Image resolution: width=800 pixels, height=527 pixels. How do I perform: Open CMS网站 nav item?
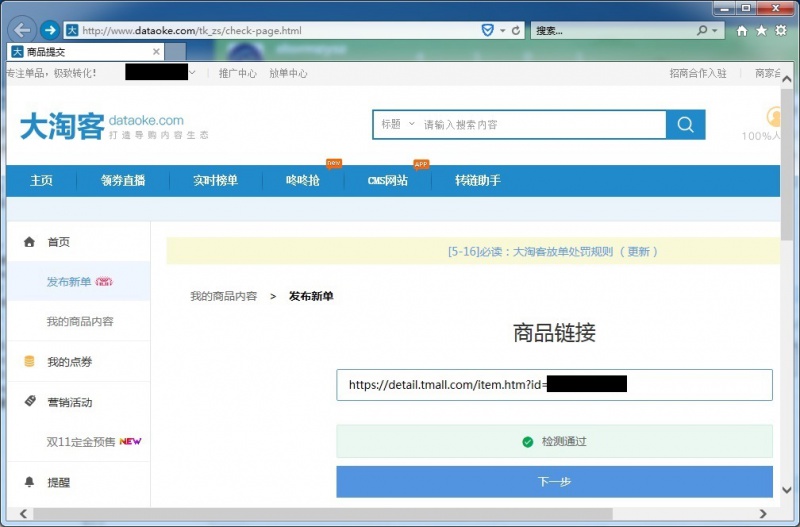388,181
